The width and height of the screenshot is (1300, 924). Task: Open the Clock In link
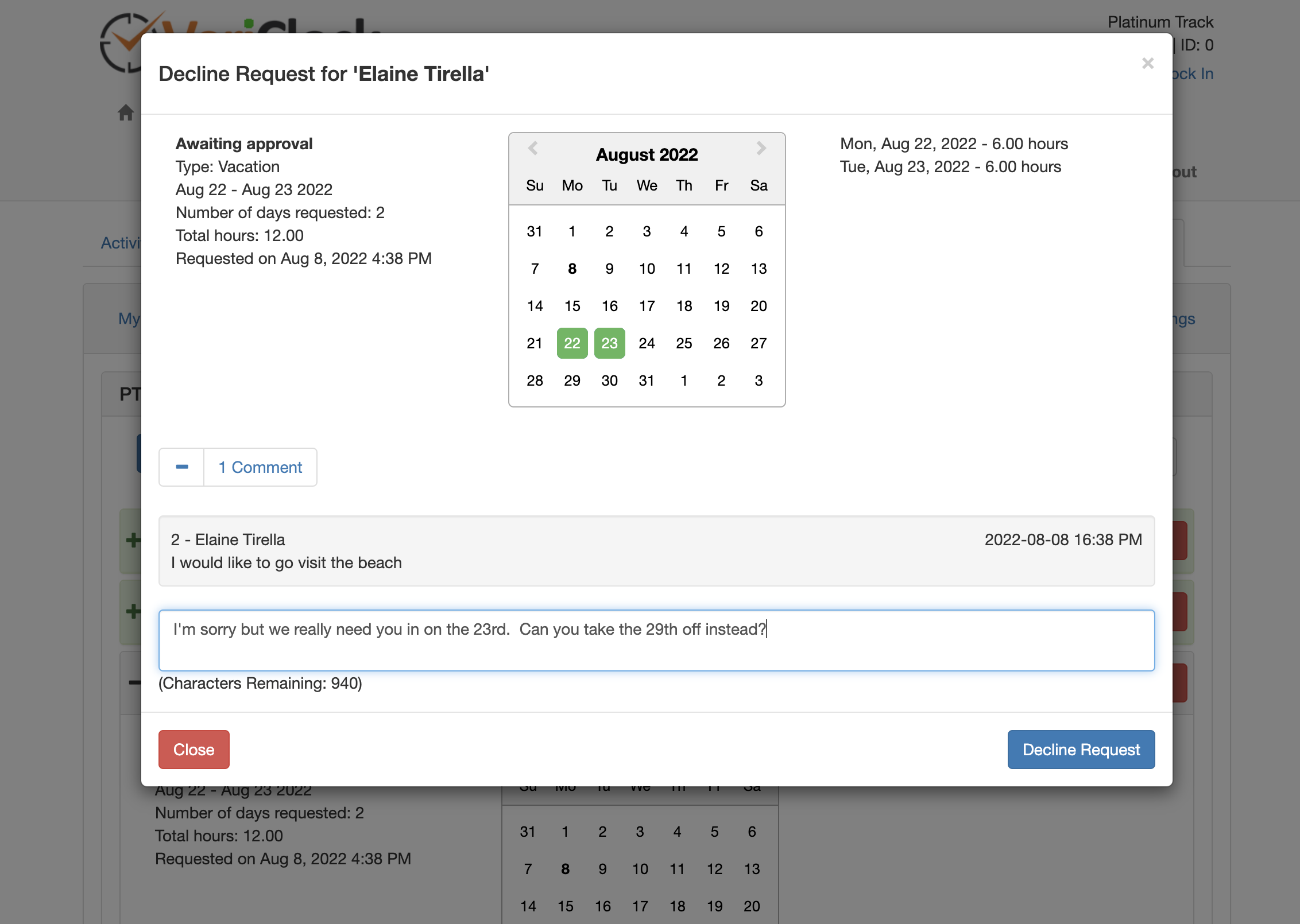click(1193, 73)
